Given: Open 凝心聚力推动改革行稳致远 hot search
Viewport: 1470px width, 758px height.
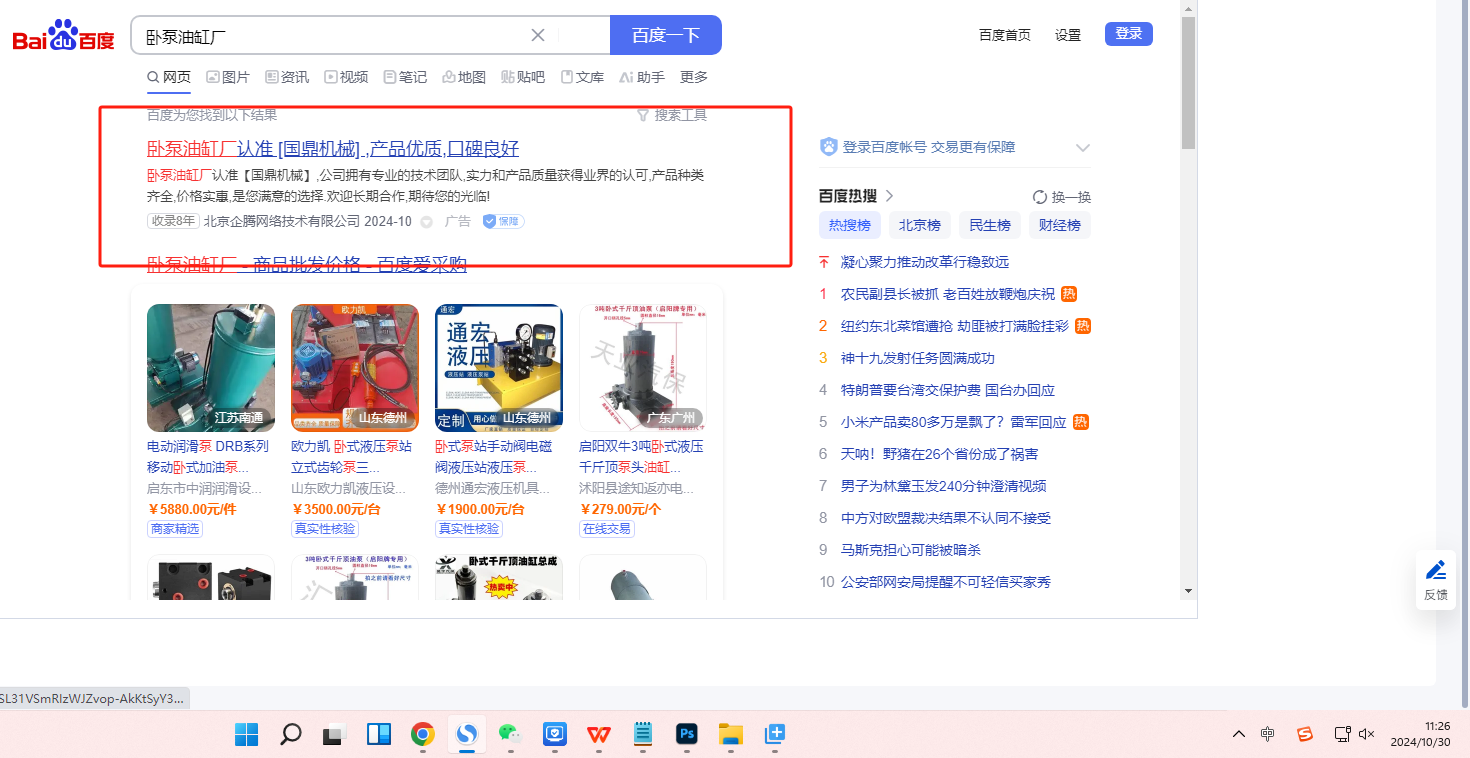Looking at the screenshot, I should (925, 262).
